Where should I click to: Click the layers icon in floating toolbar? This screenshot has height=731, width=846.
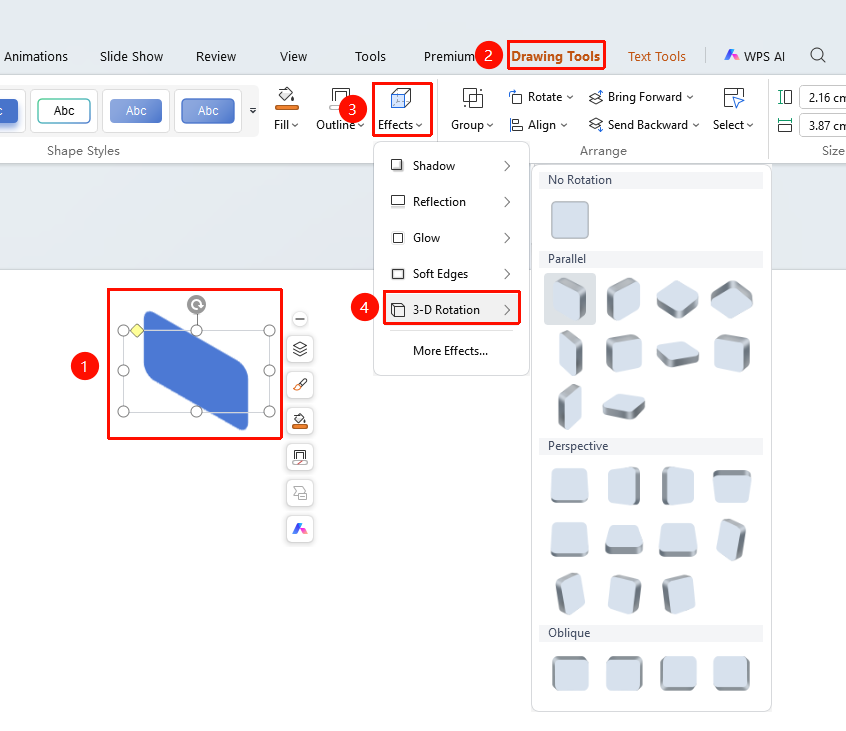[300, 349]
